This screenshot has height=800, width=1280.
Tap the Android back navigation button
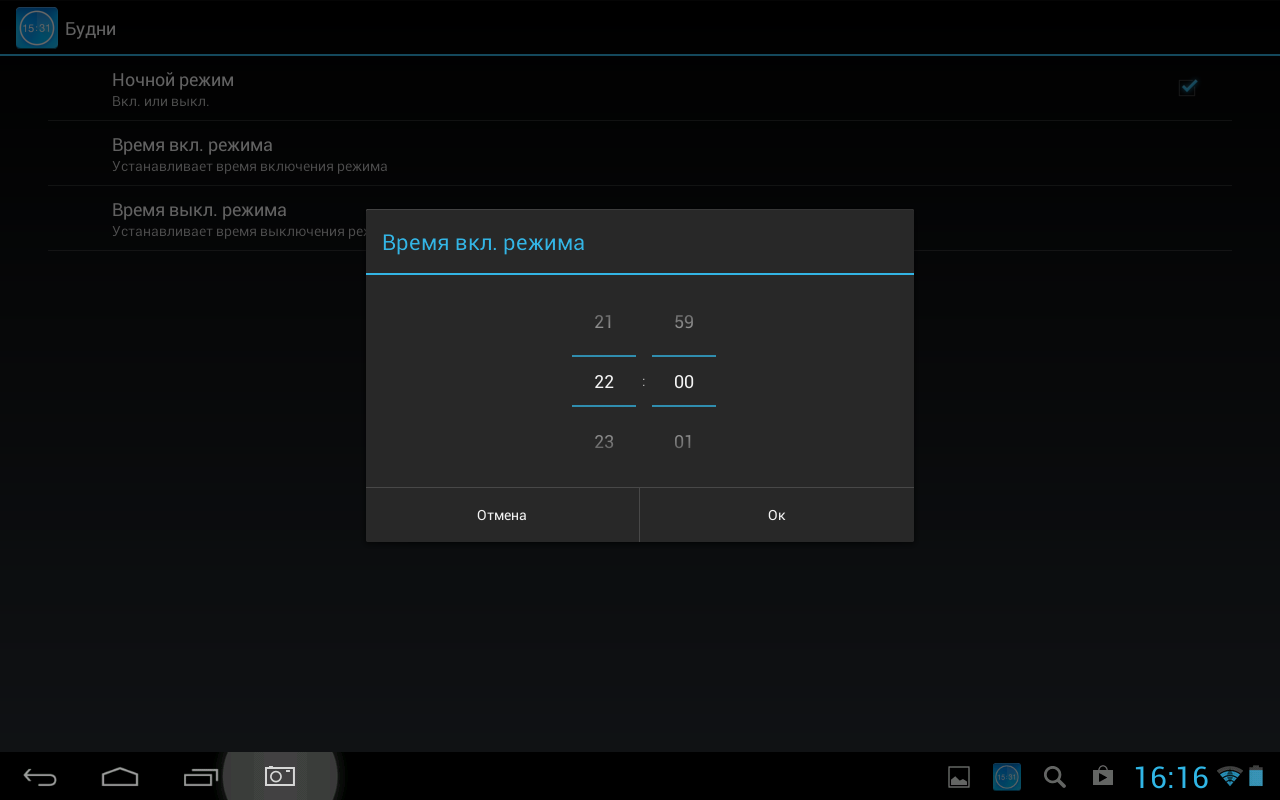click(x=40, y=777)
